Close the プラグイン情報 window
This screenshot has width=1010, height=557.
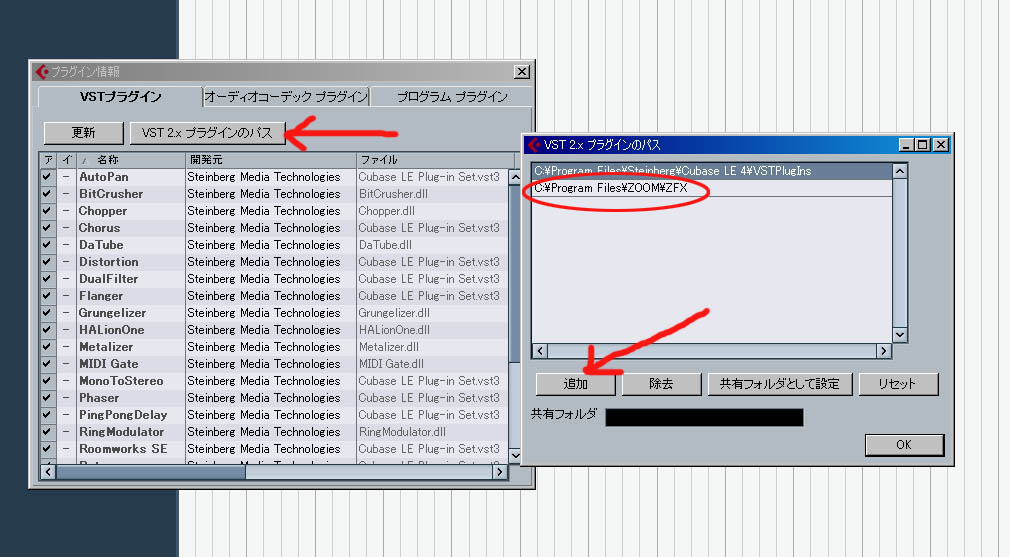[522, 71]
